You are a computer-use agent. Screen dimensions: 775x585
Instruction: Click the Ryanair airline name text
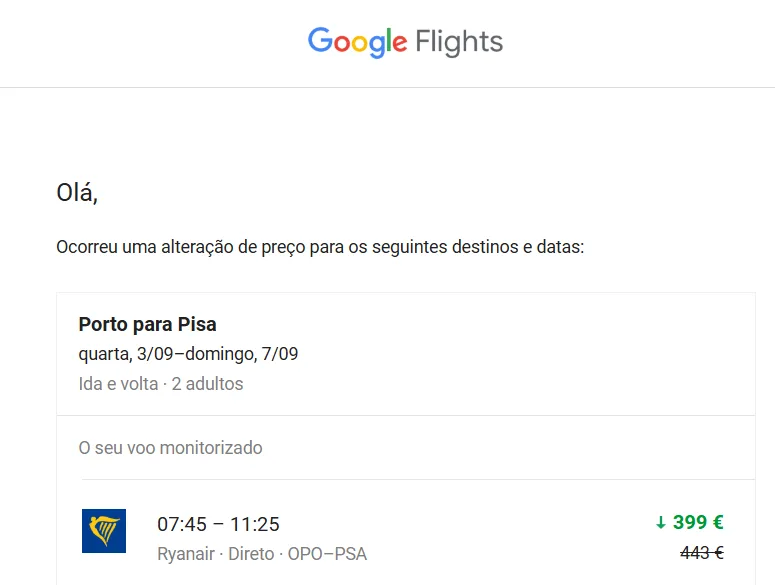click(x=187, y=553)
